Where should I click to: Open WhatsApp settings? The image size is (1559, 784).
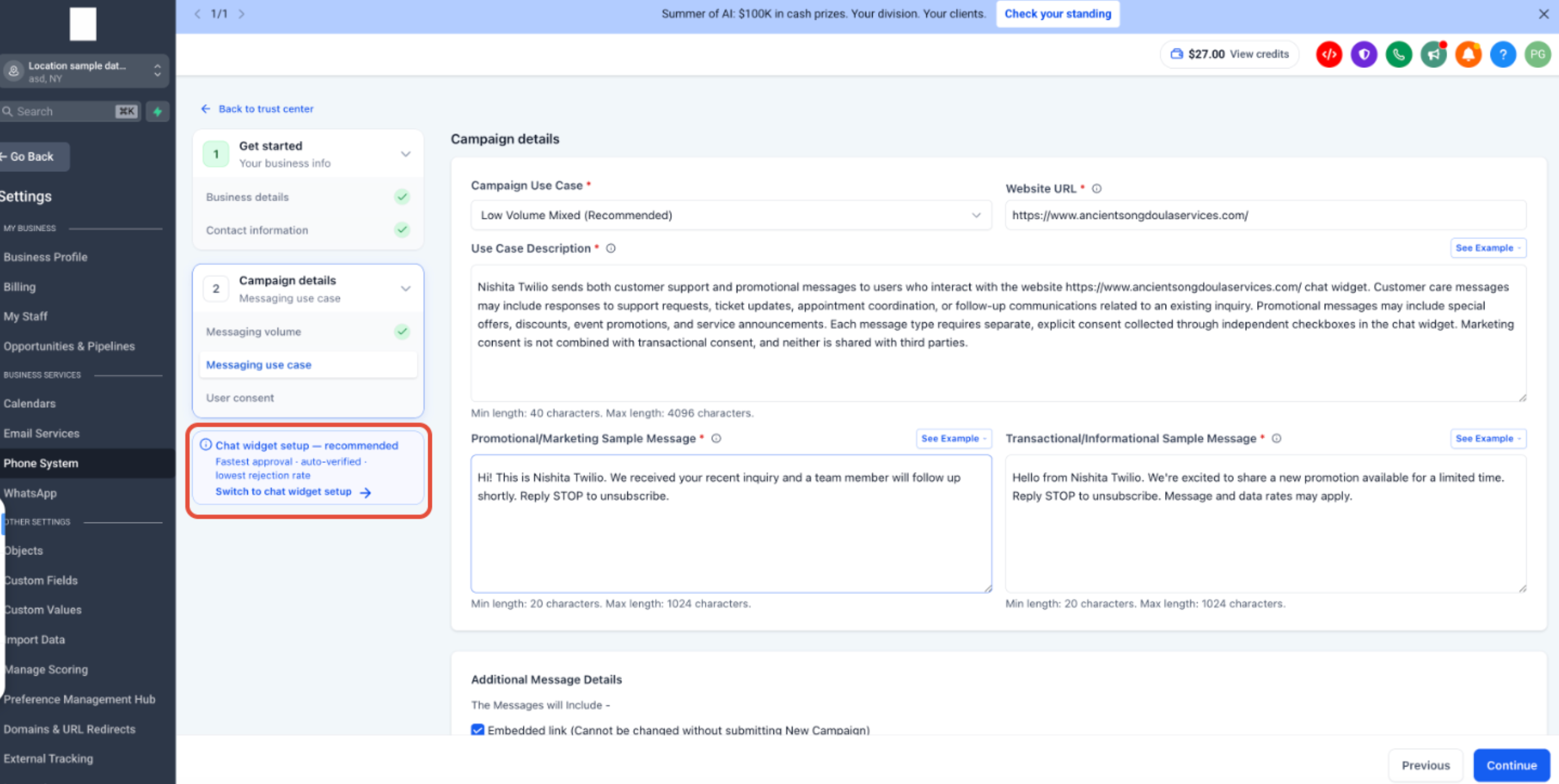click(30, 493)
